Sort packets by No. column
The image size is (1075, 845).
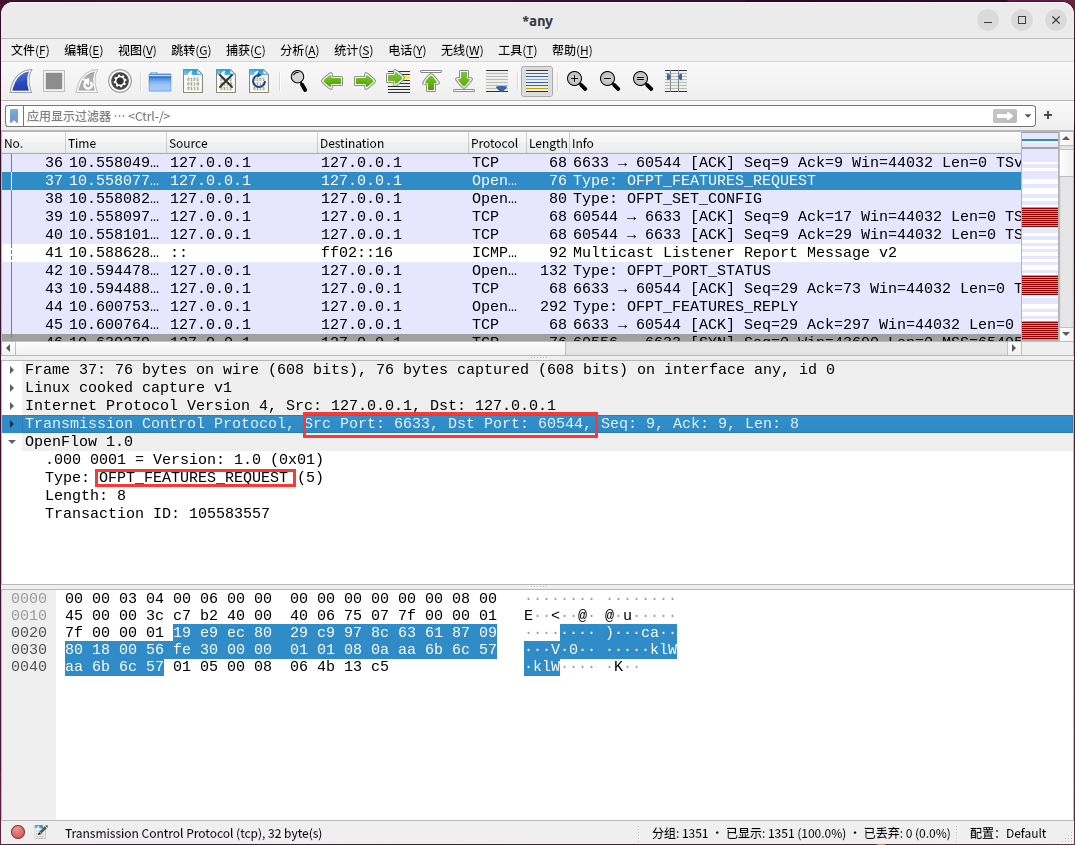34,143
